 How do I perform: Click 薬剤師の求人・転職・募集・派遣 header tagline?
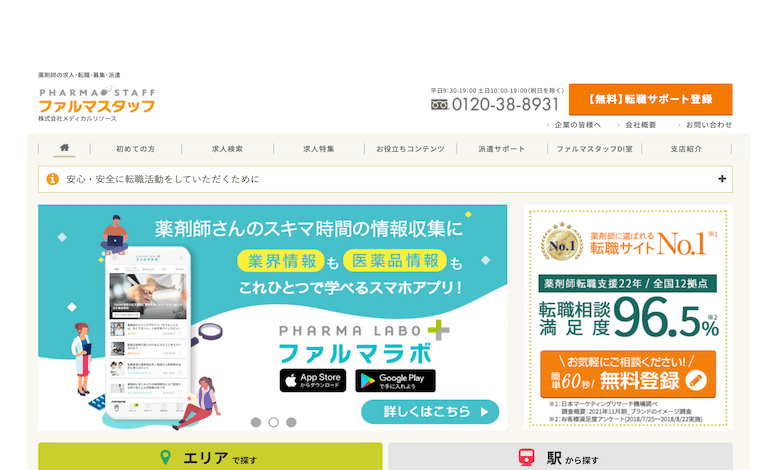(80, 75)
